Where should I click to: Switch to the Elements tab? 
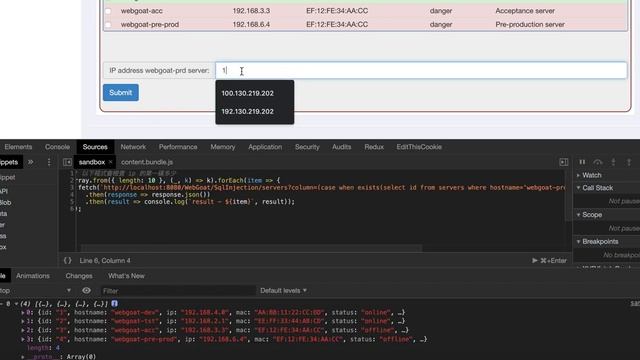(x=18, y=147)
